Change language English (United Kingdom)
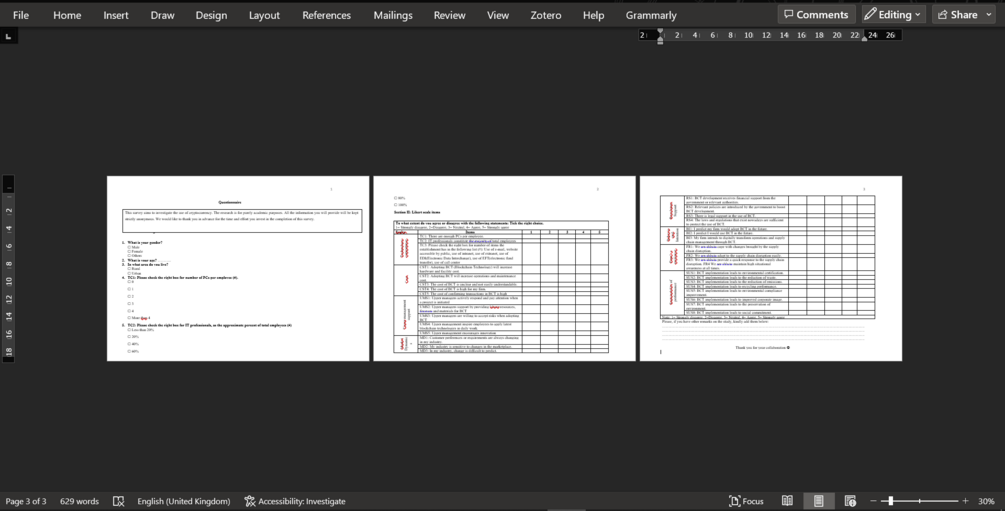 click(x=183, y=501)
